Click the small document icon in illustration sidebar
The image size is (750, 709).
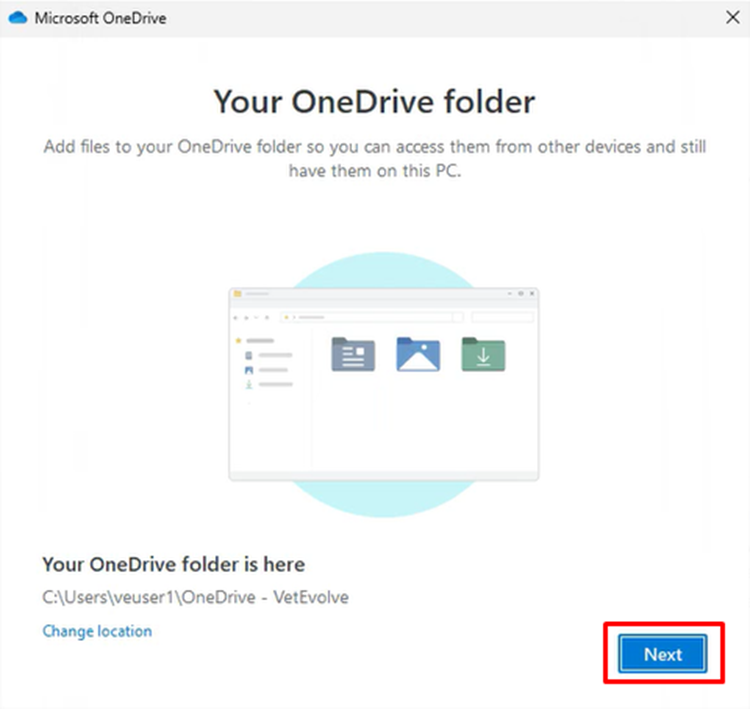[x=249, y=355]
